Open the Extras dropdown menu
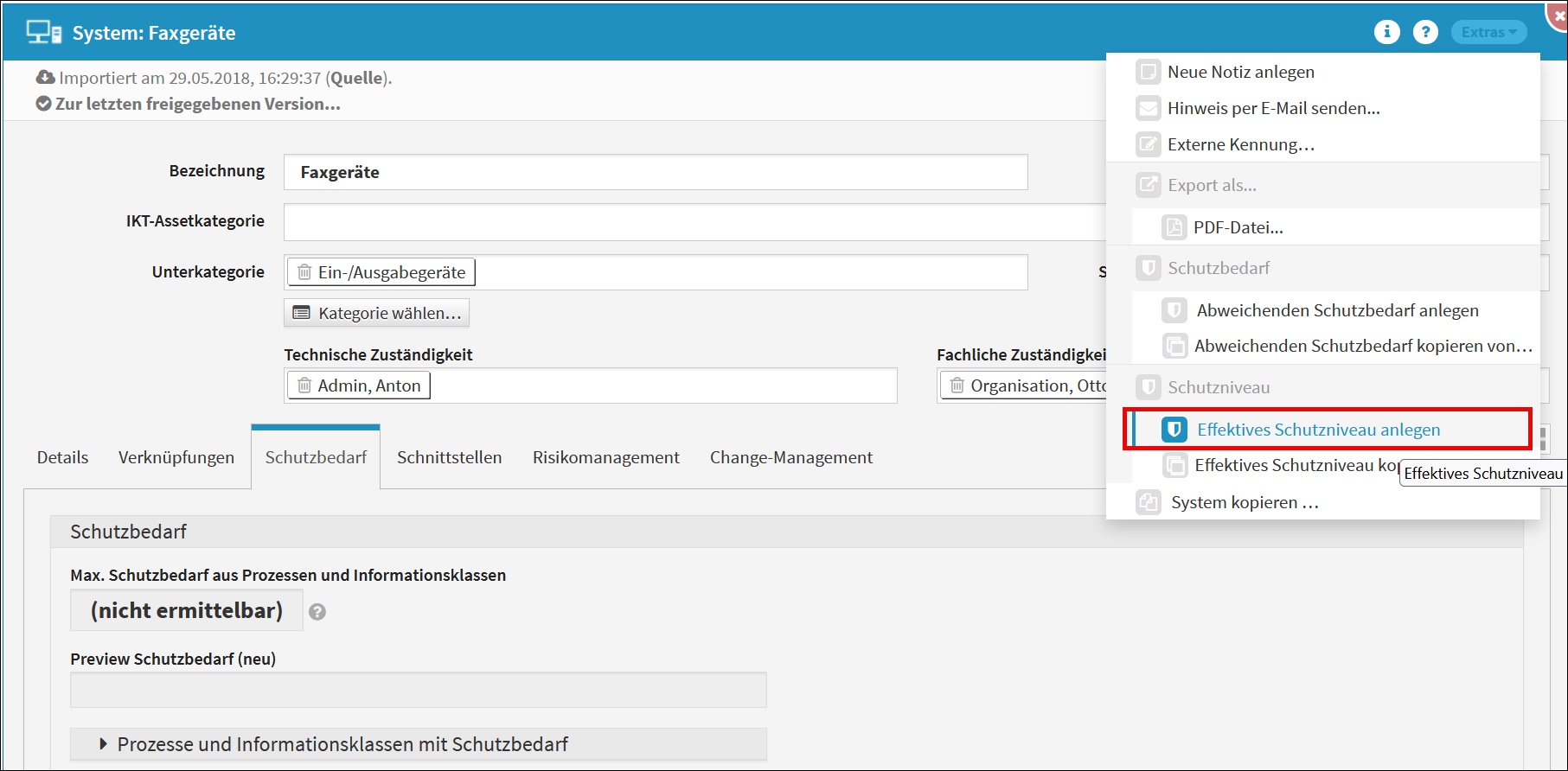 tap(1488, 32)
